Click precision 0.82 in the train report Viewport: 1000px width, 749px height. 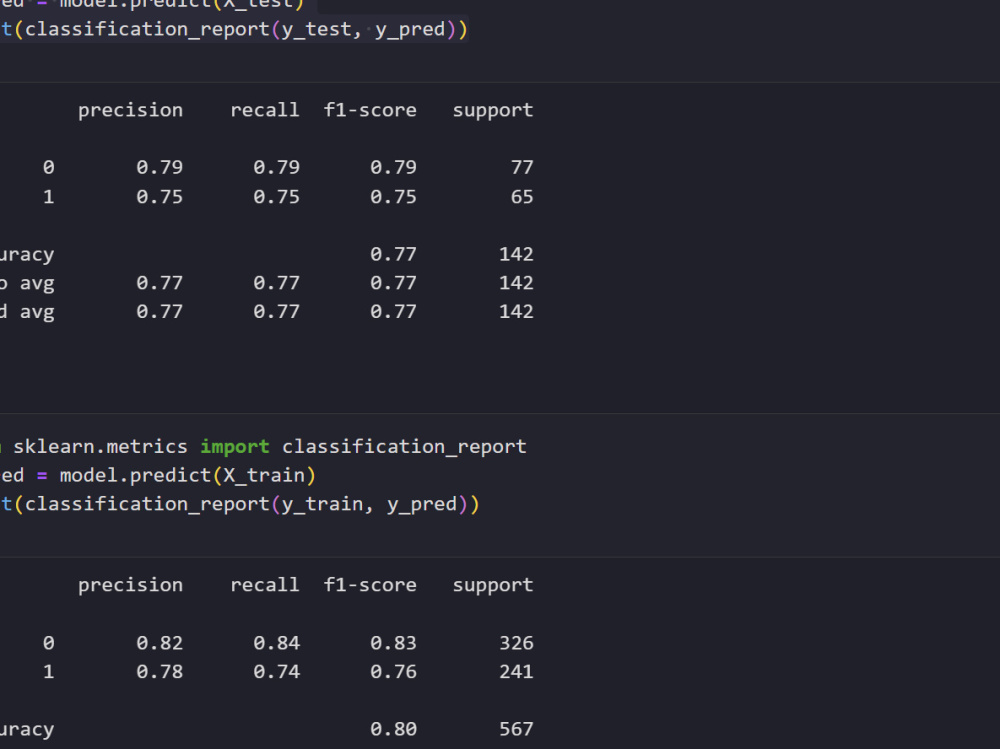click(159, 643)
